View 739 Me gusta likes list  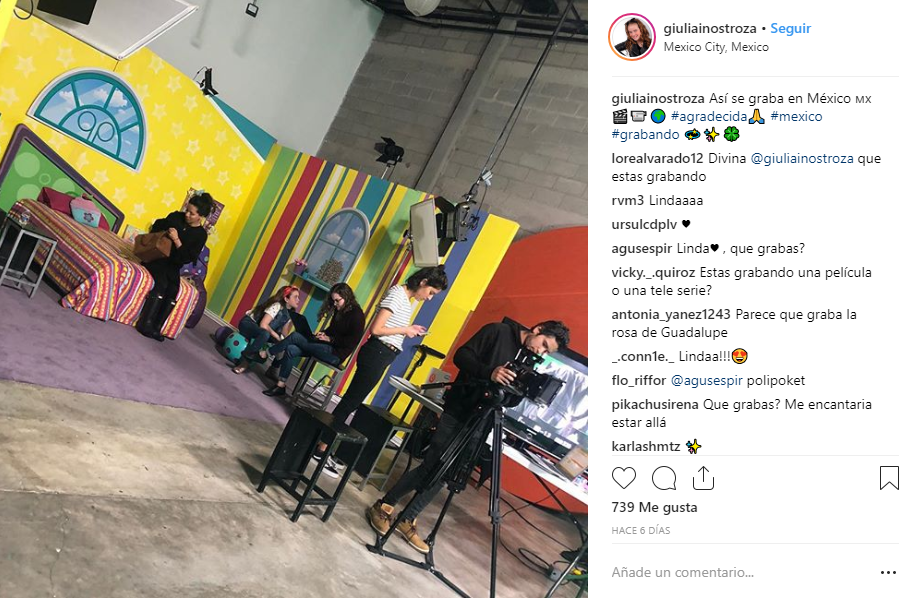(x=654, y=507)
